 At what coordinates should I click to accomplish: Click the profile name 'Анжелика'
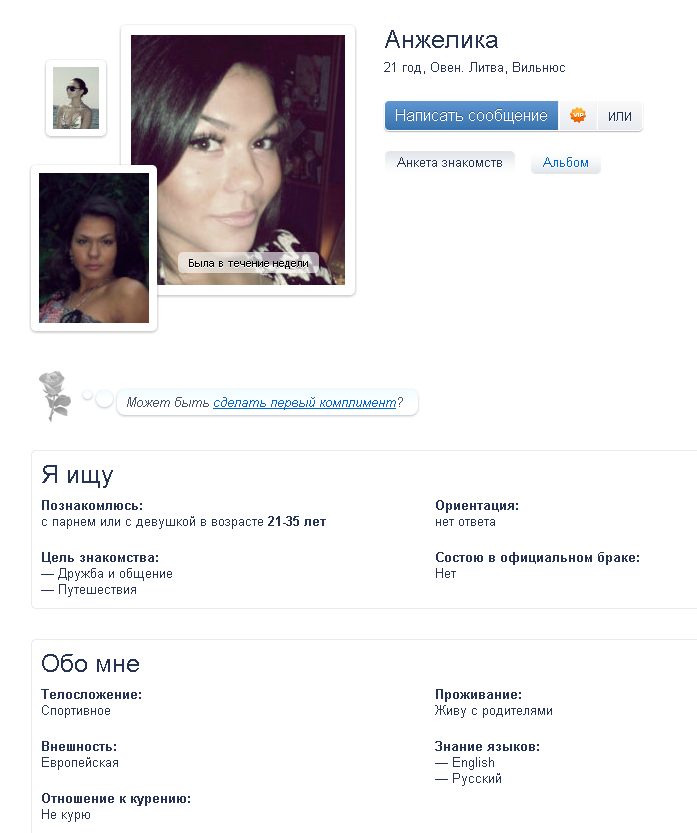pyautogui.click(x=441, y=40)
